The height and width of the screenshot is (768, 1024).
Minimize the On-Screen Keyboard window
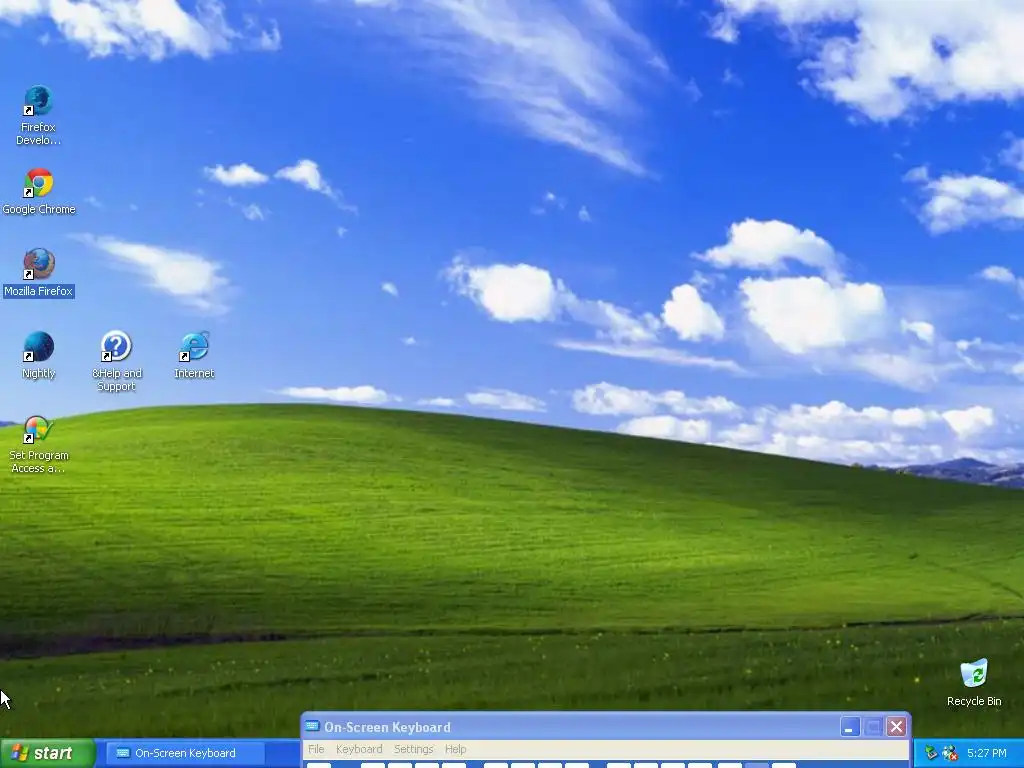pyautogui.click(x=849, y=727)
